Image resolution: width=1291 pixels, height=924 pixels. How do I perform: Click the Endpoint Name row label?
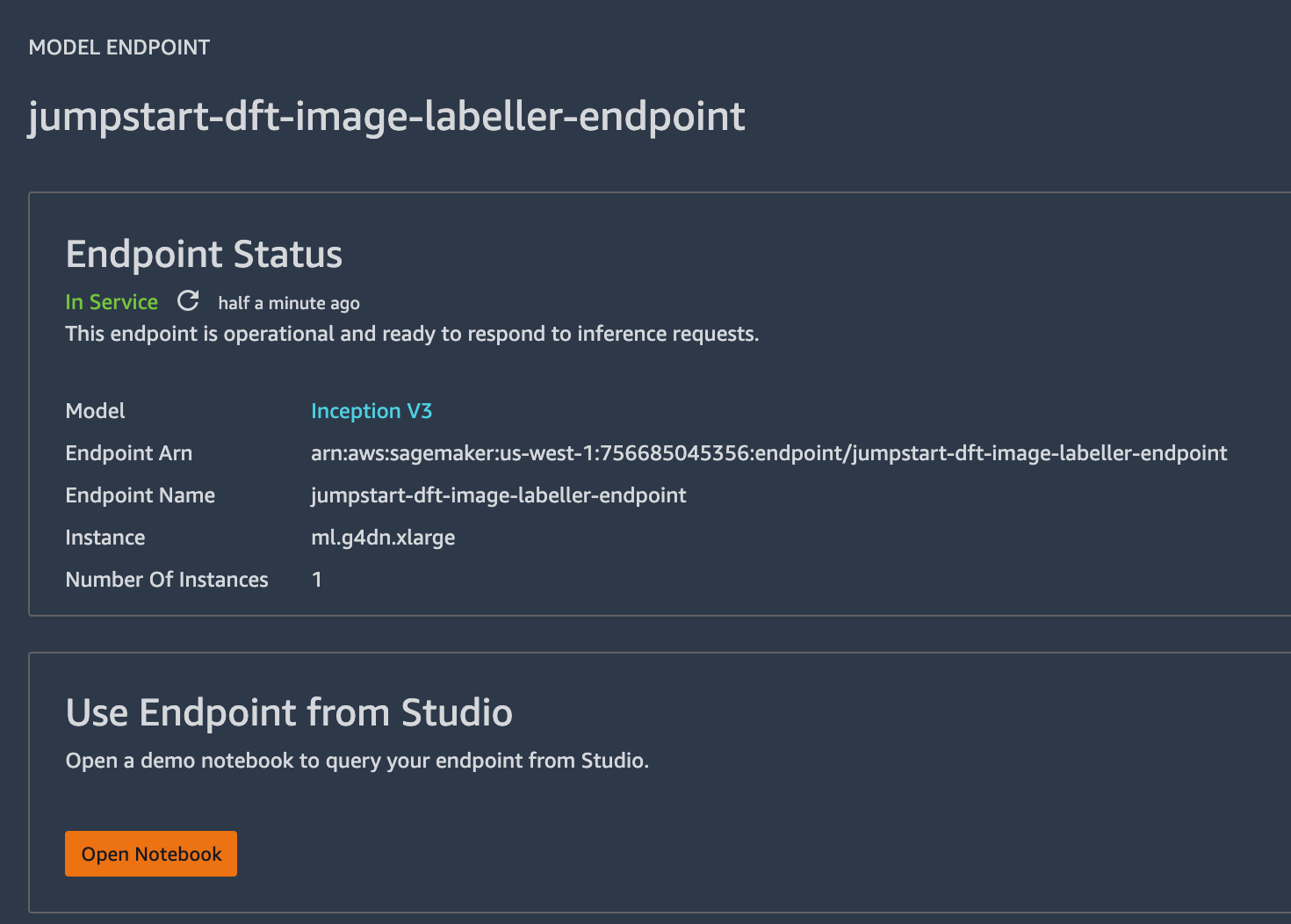140,495
